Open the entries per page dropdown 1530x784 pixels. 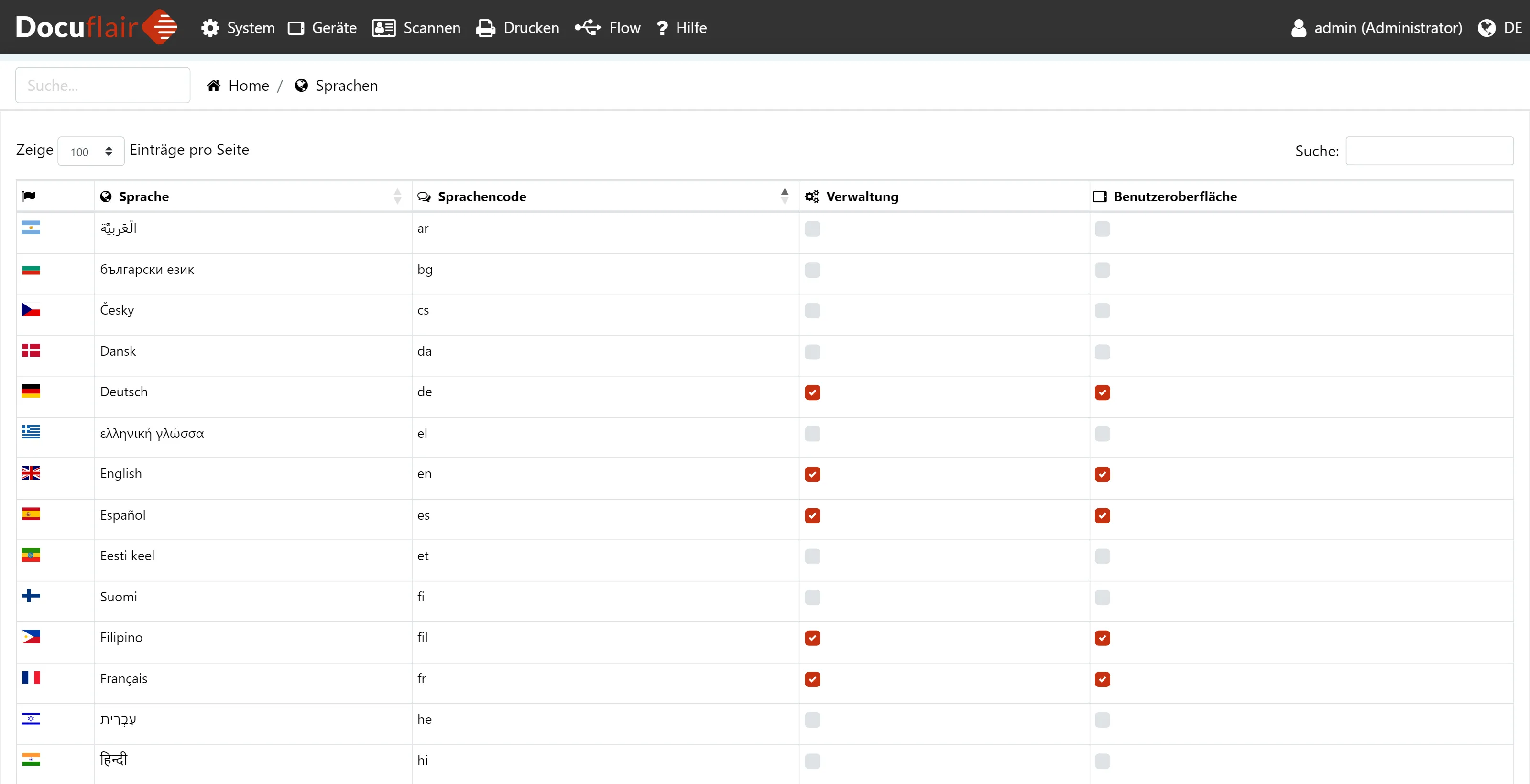91,152
